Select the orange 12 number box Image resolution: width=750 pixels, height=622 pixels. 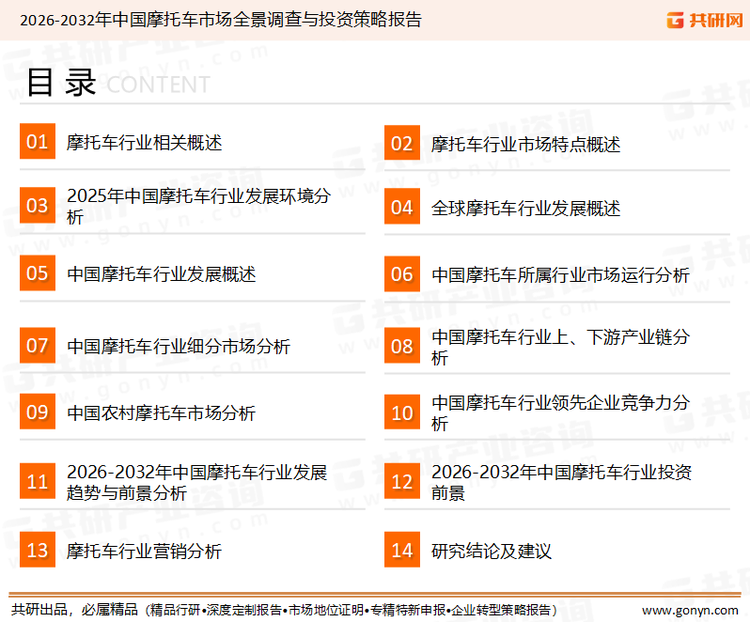pos(402,481)
